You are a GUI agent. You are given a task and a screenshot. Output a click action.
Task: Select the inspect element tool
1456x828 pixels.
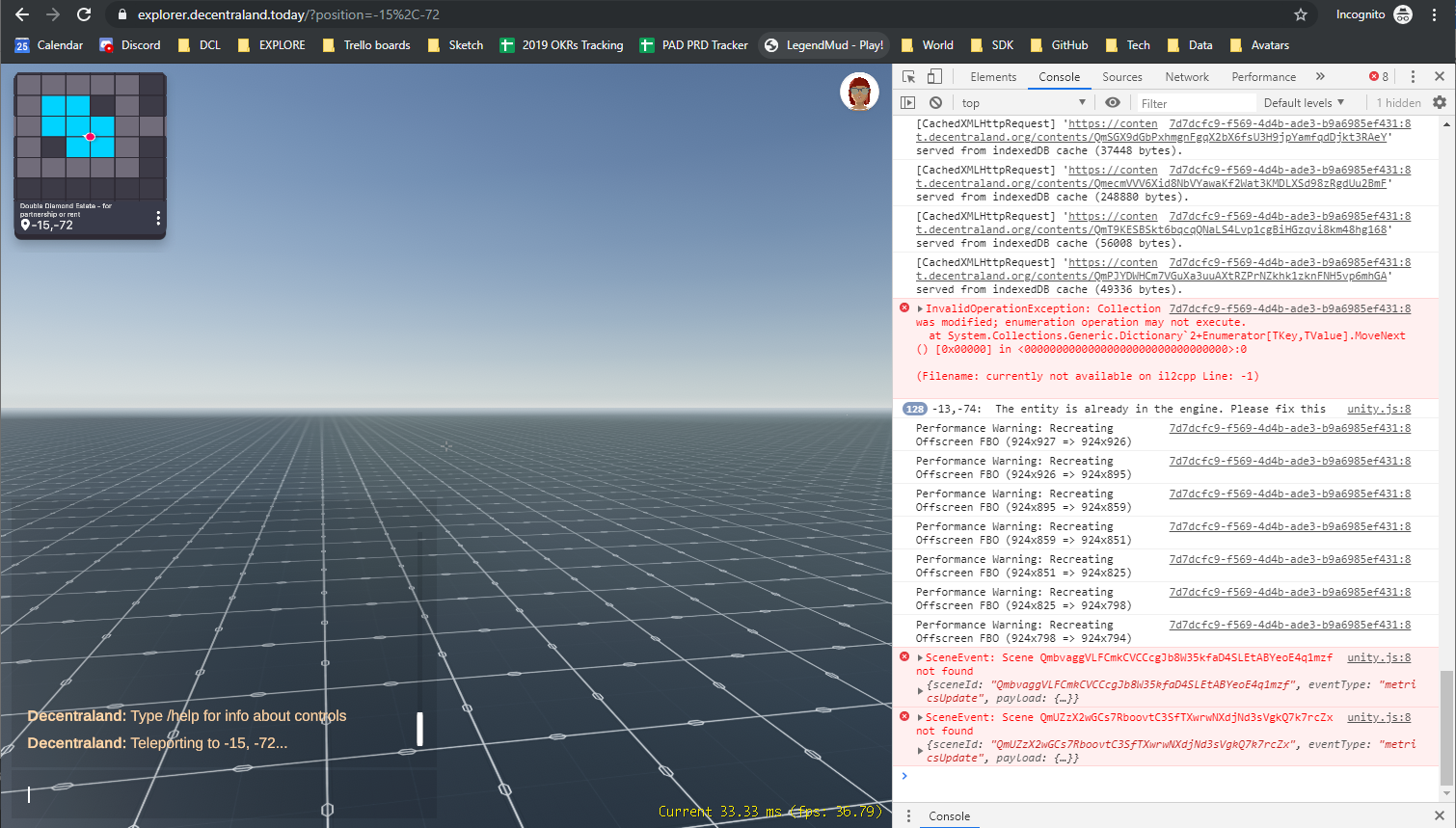point(907,77)
